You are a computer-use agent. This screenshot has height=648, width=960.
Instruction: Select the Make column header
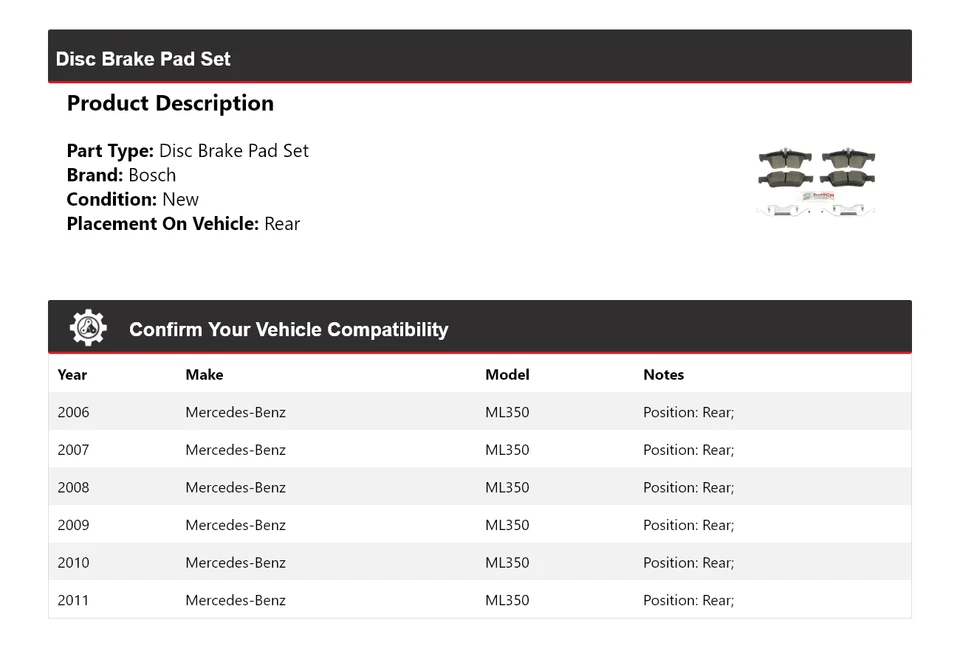[x=204, y=375]
